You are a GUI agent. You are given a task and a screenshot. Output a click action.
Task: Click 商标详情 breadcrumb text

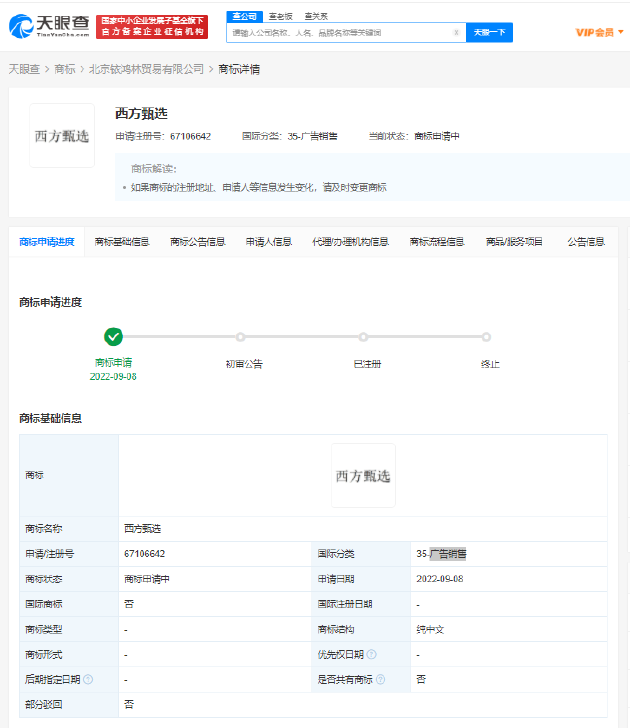[239, 69]
